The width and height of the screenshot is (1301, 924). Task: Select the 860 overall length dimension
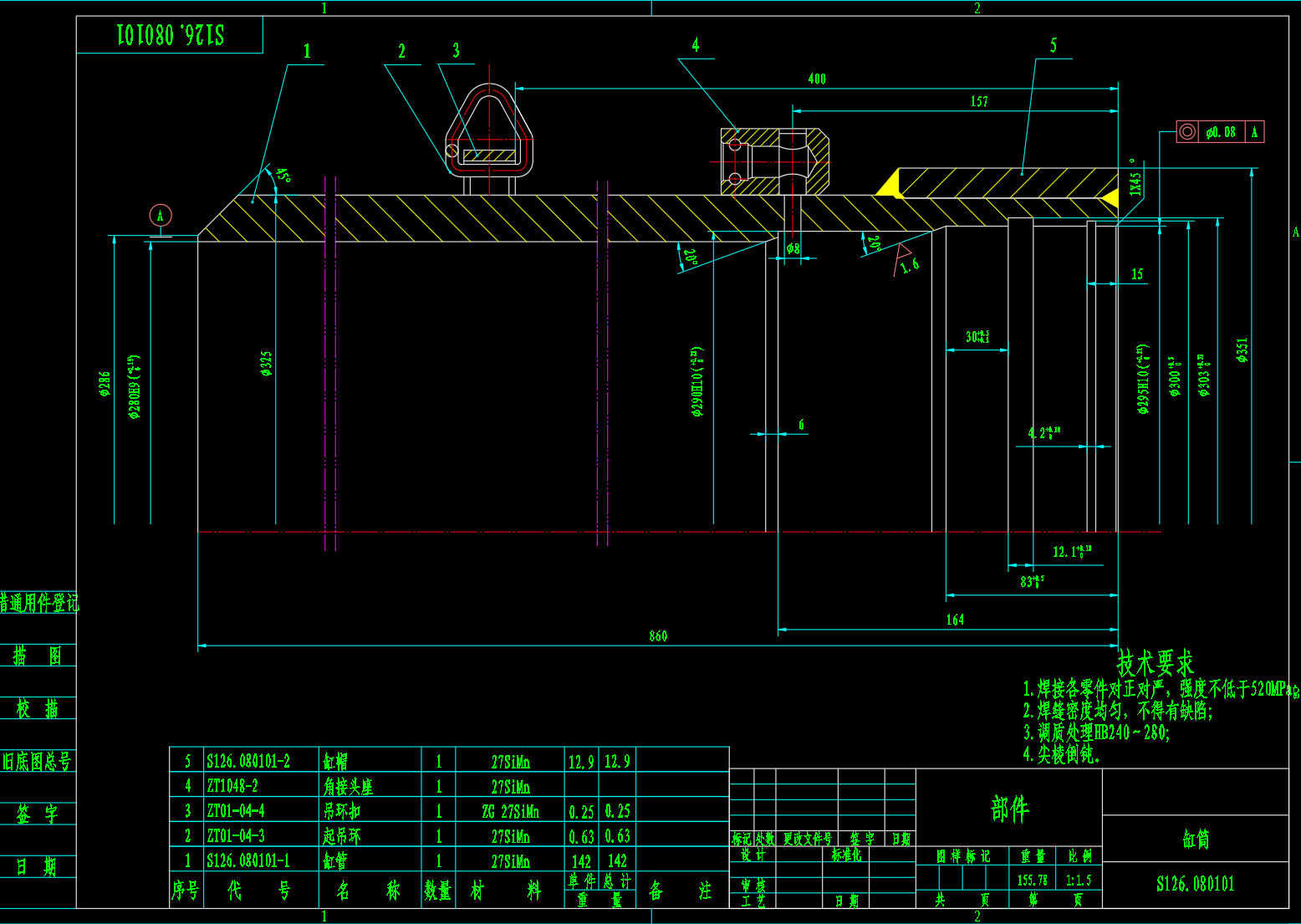(x=658, y=636)
